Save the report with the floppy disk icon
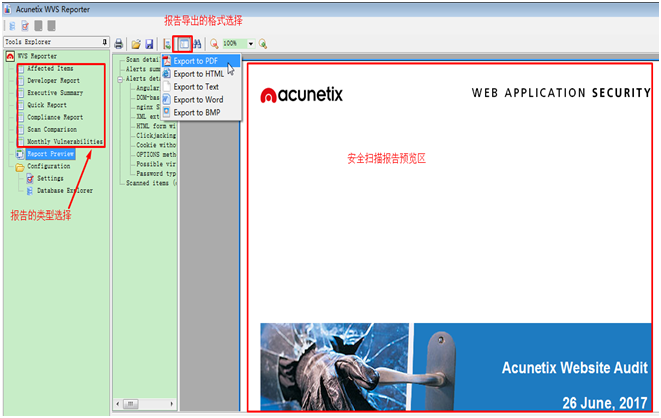This screenshot has height=418, width=661. tap(149, 44)
